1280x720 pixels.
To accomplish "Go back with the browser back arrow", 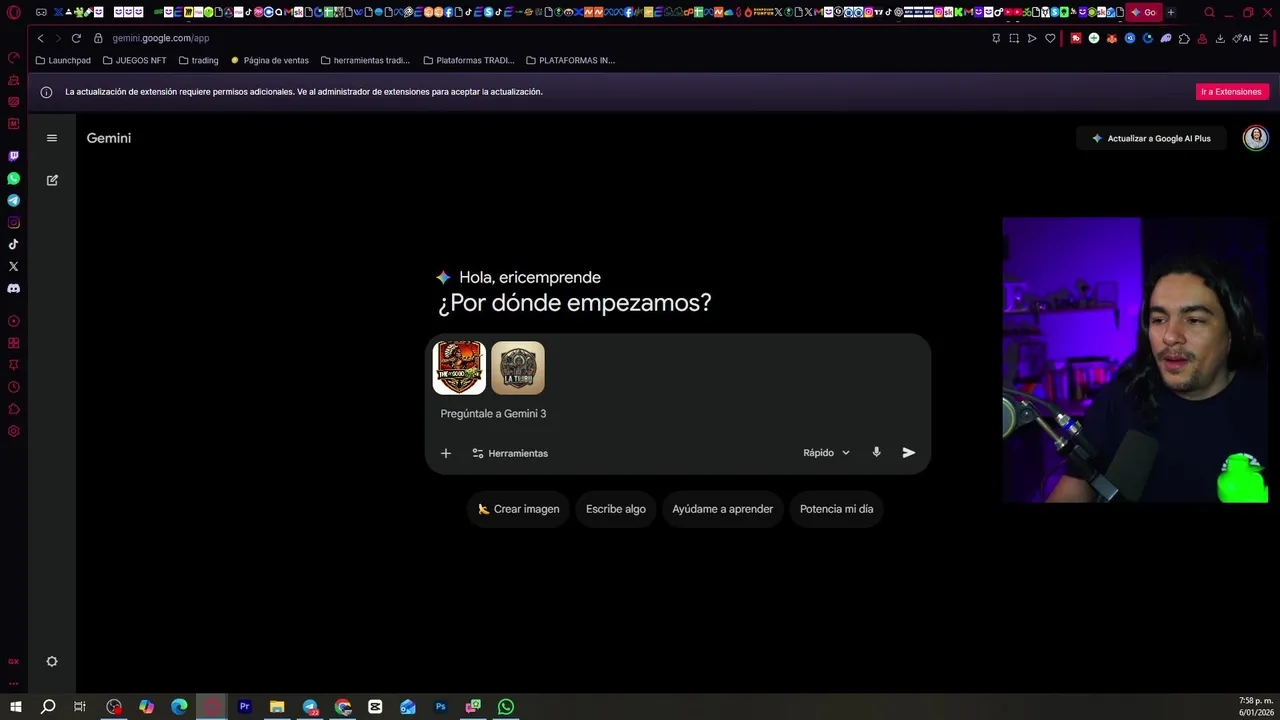I will 40,38.
